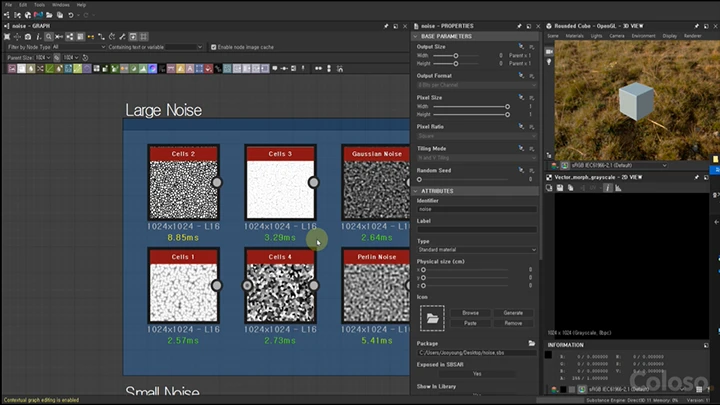Toggle the highlighted node-link display button in graph toolbar
The width and height of the screenshot is (720, 405).
tap(70, 37)
